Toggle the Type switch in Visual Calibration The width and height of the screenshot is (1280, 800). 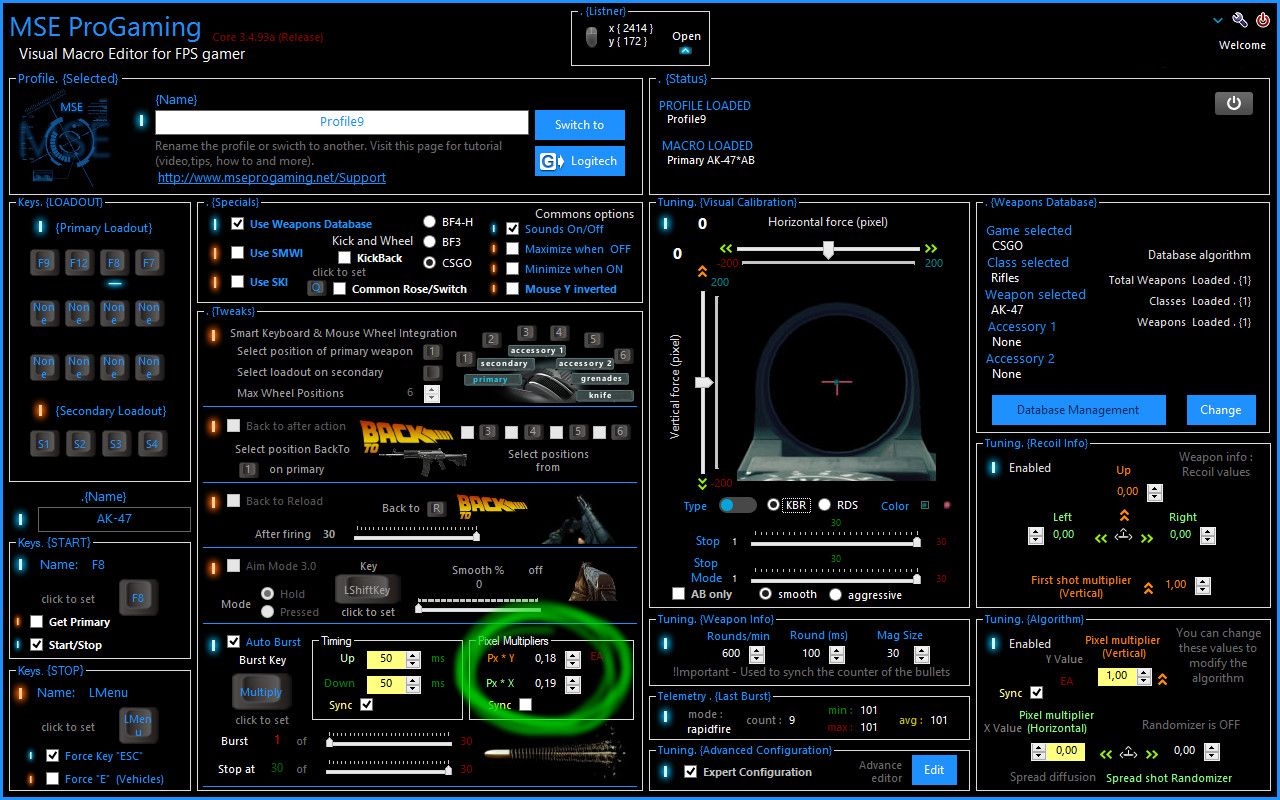[738, 505]
